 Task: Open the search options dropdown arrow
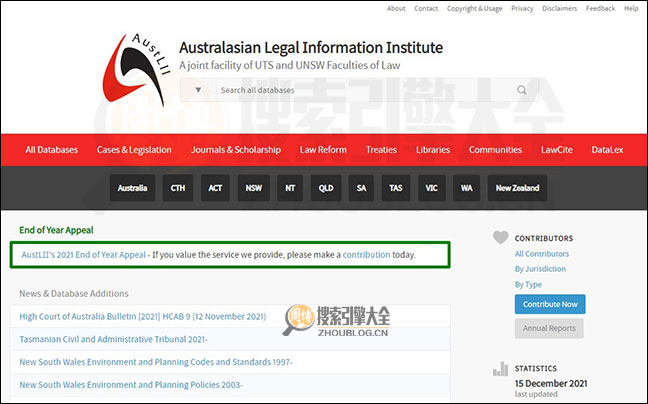198,90
